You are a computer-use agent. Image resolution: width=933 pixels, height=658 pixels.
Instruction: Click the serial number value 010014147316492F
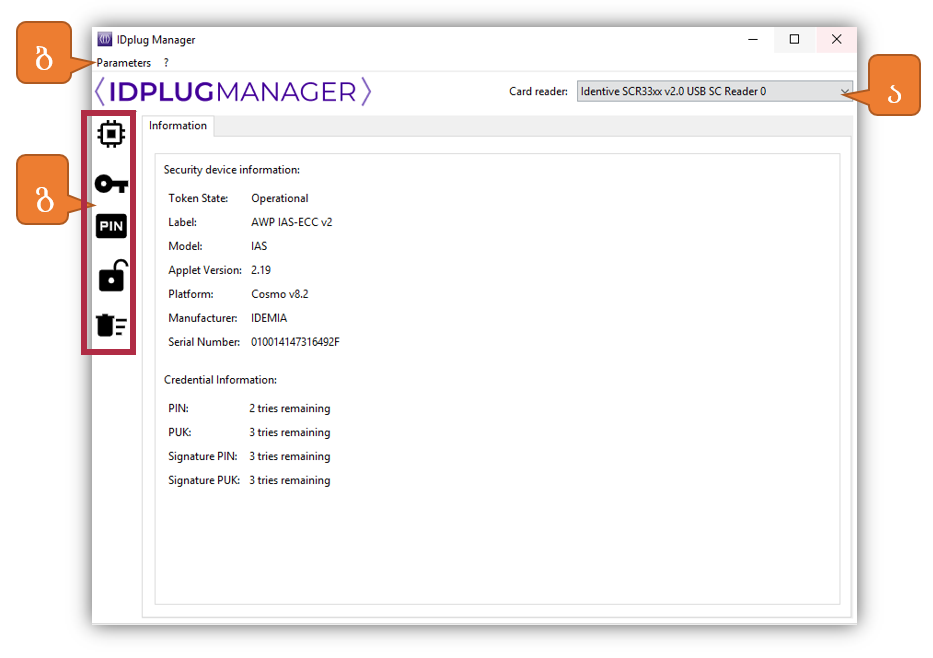[295, 342]
